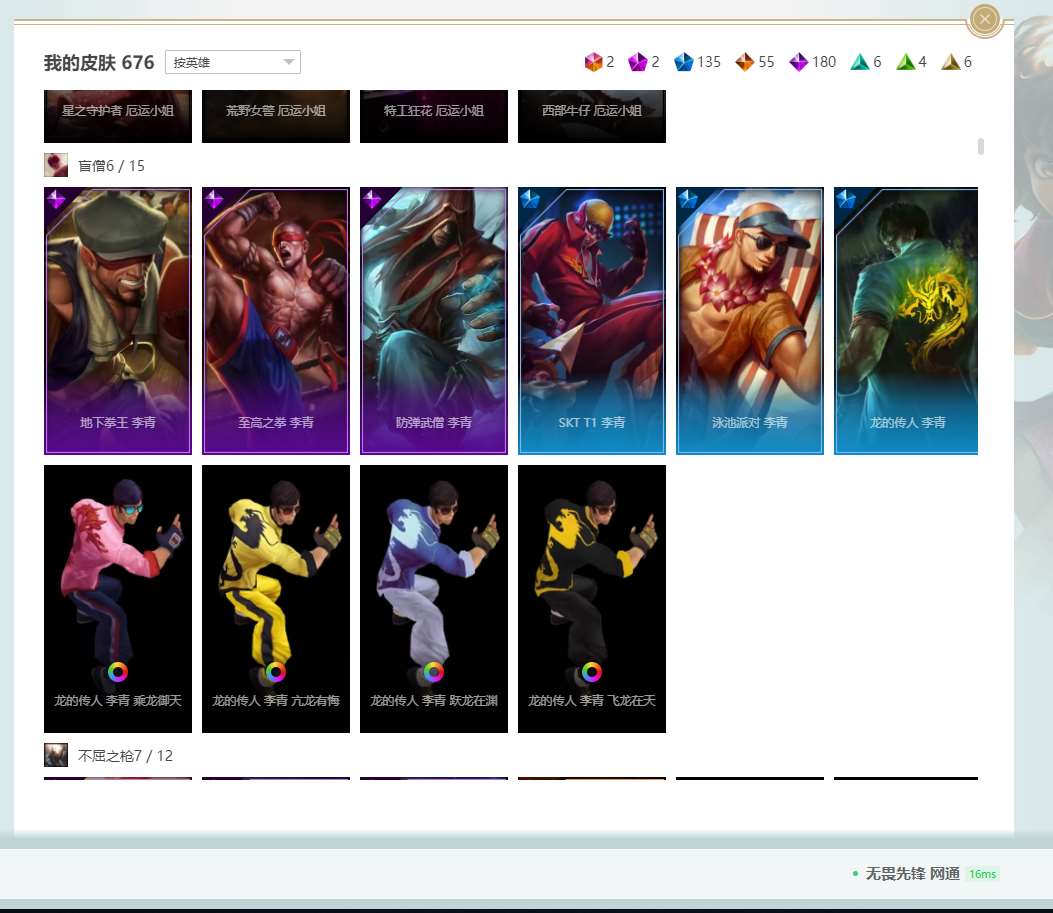Screen dimensions: 1053x913
Task: View the 特工狂花 厄运小姐 skin card
Action: pyautogui.click(x=434, y=116)
